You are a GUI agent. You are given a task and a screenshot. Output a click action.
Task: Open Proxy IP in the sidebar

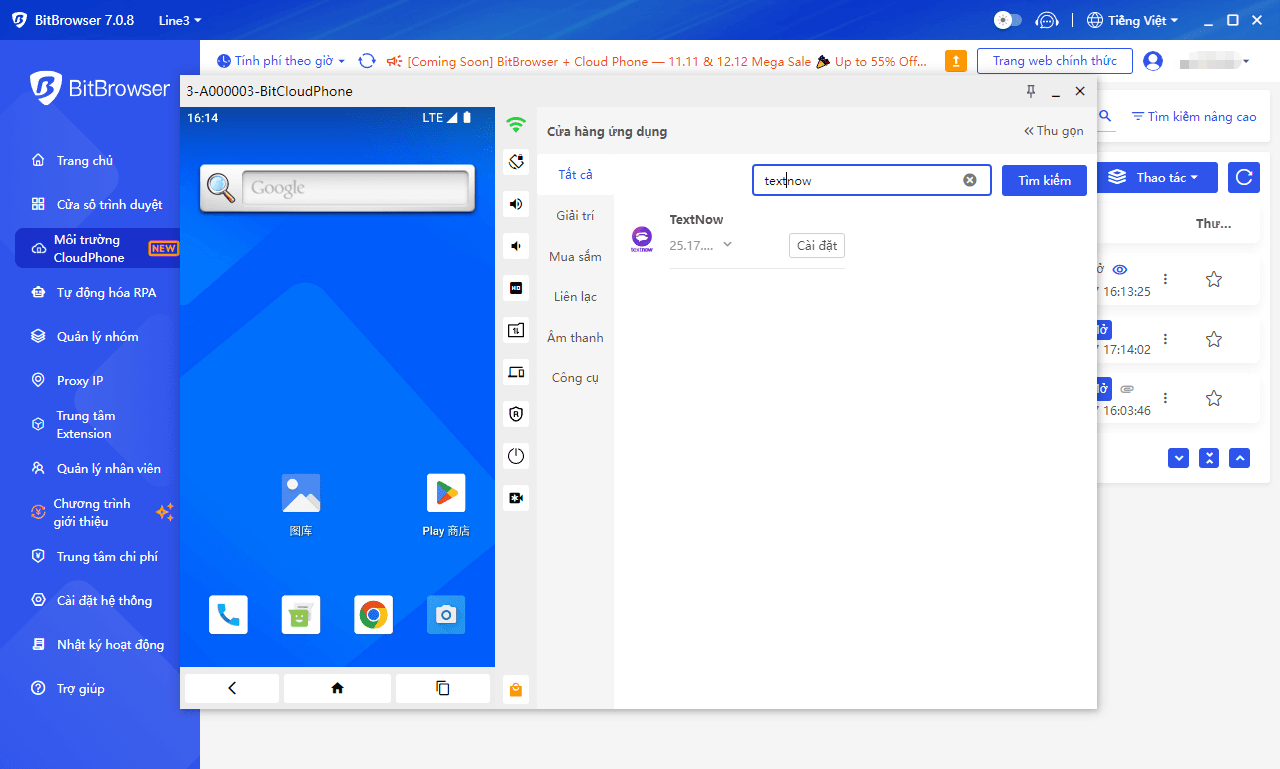(x=80, y=381)
